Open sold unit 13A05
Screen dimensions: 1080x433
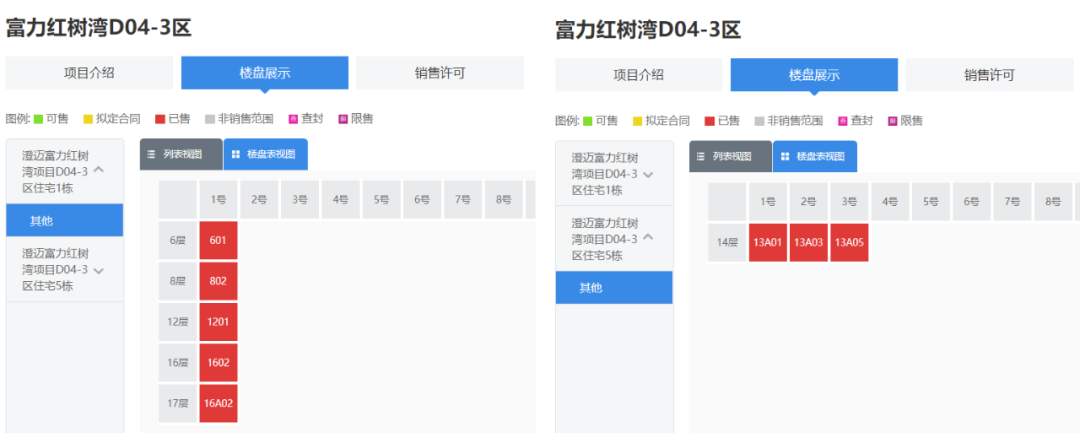click(849, 242)
